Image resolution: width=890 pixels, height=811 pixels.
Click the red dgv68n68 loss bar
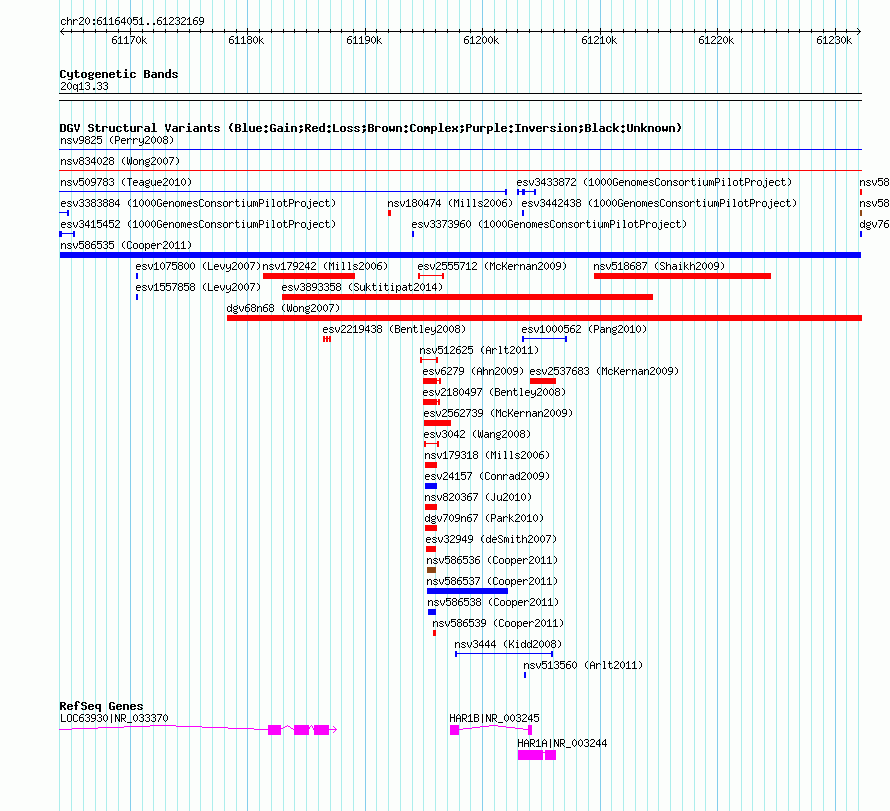click(544, 318)
